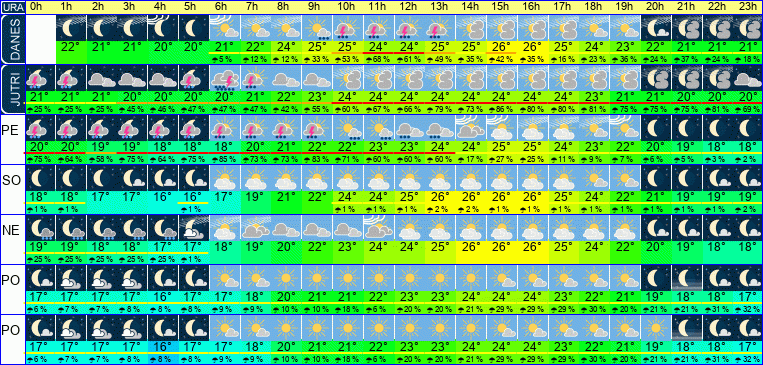Click the PE 10h sun with rain icon
This screenshot has width=763, height=365.
(345, 128)
